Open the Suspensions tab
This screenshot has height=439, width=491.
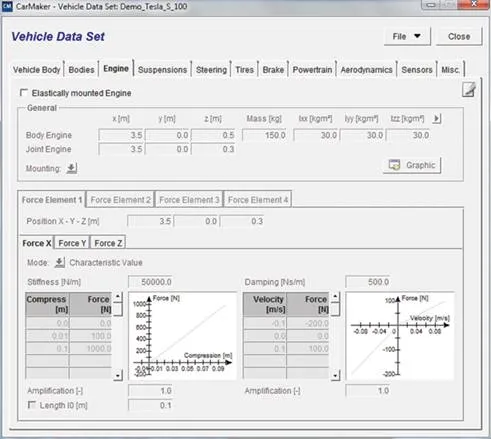tap(163, 70)
